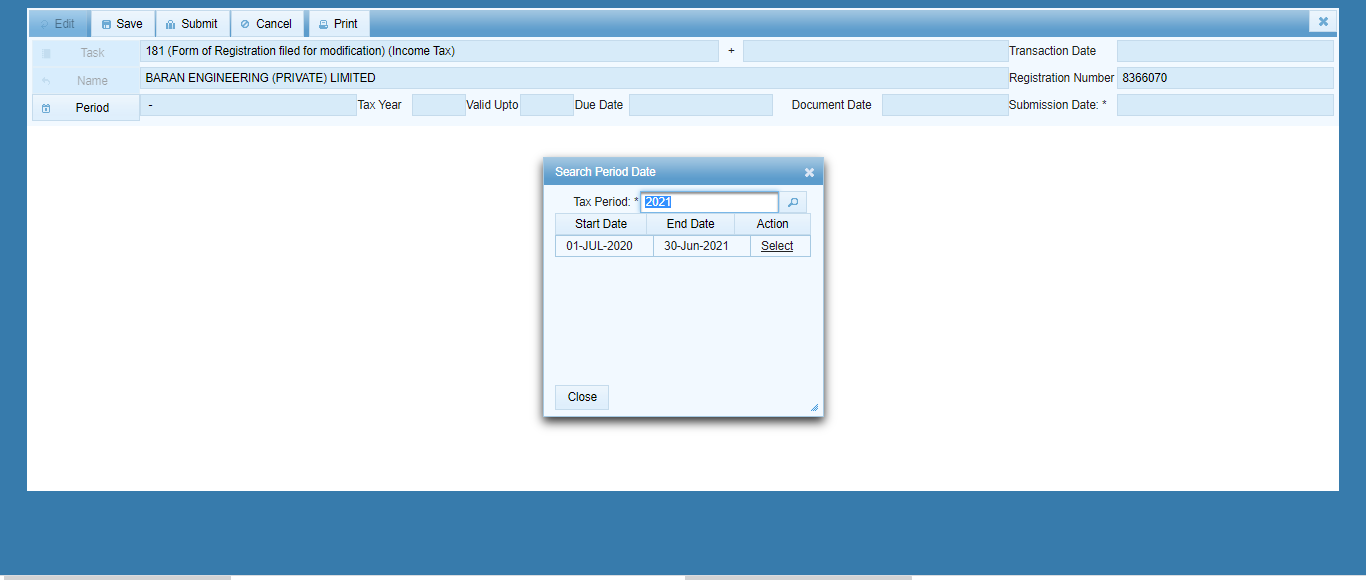Click the plus sign beside the Task field
1366x580 pixels.
(731, 51)
